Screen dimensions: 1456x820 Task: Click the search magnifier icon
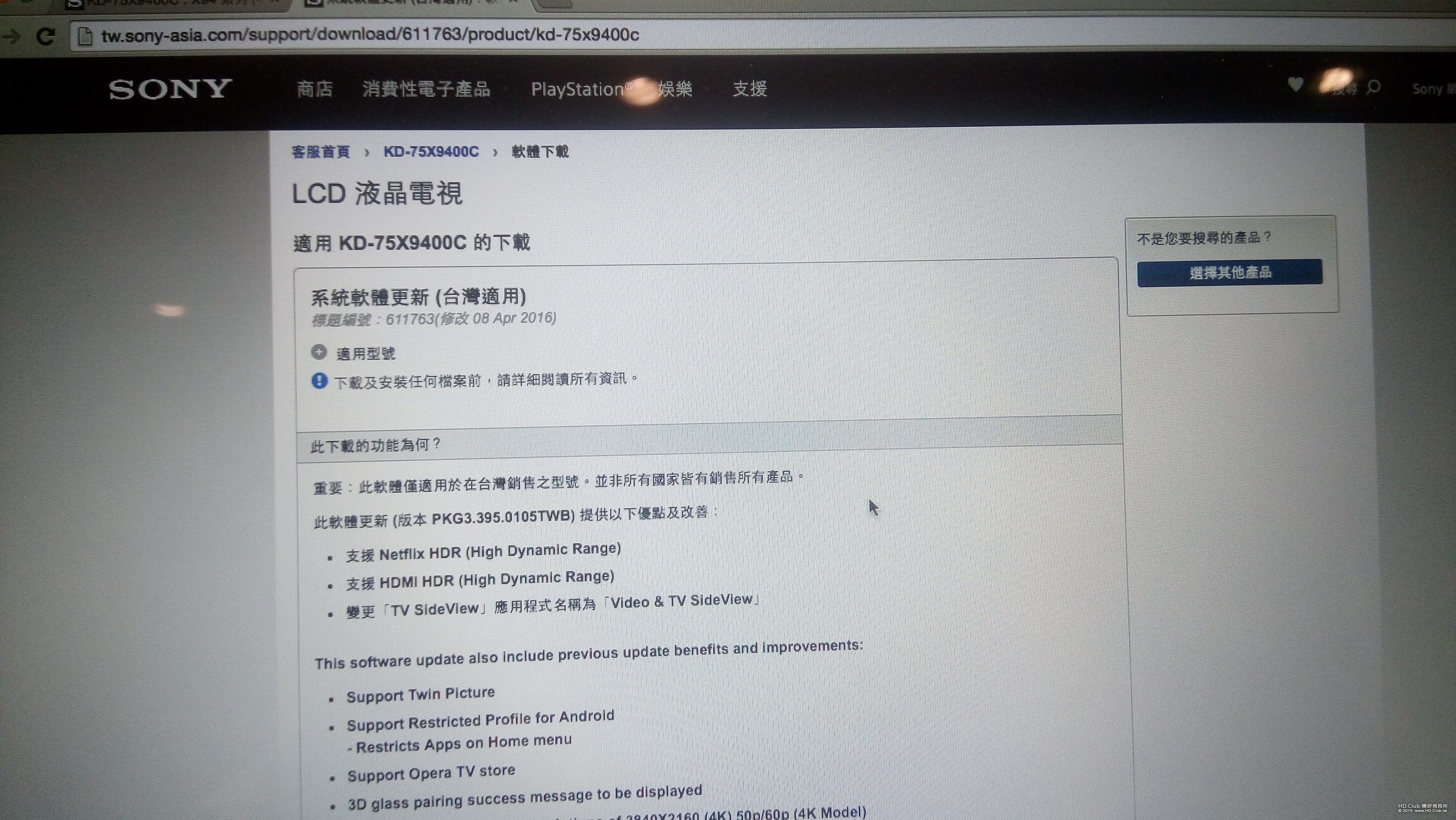[1374, 88]
